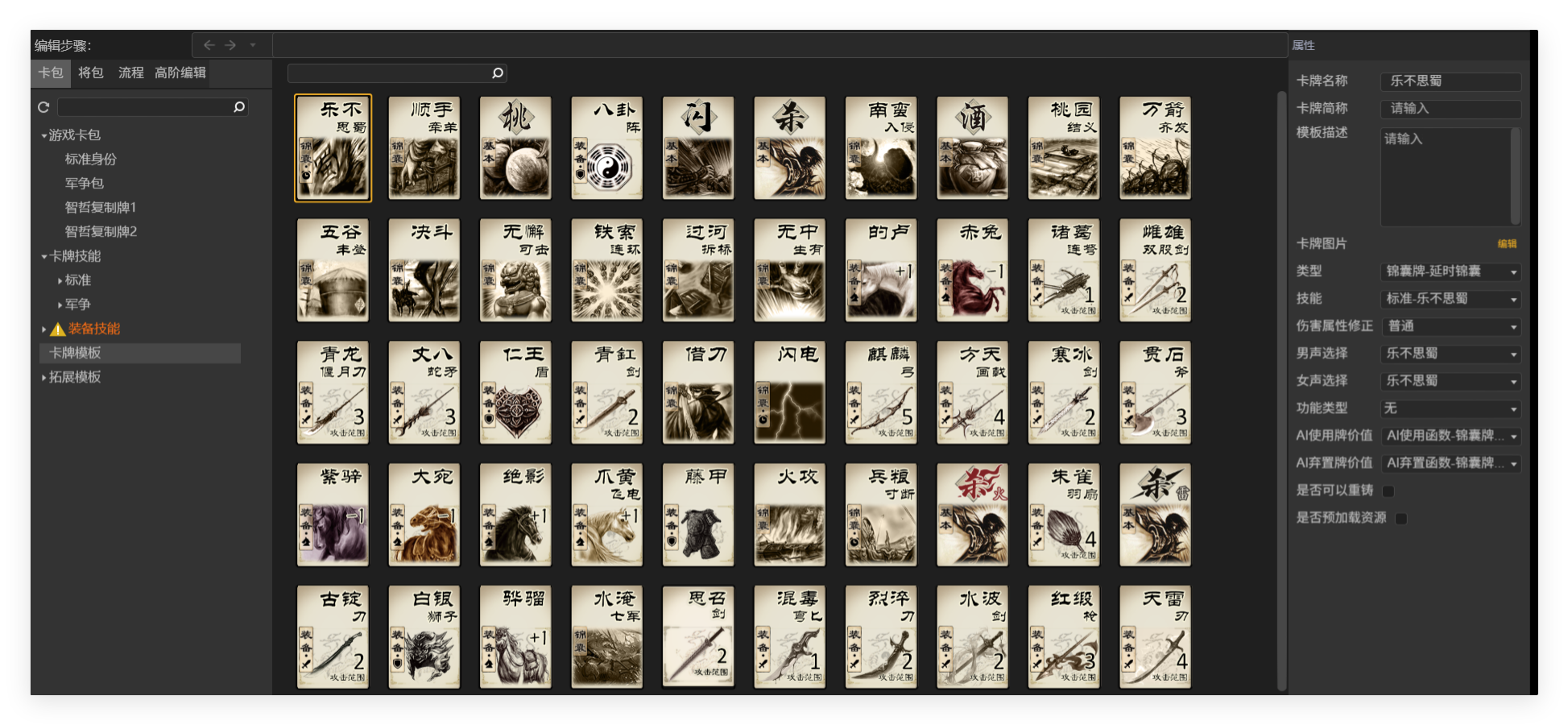Select the 闪电 lightning card

[x=789, y=392]
